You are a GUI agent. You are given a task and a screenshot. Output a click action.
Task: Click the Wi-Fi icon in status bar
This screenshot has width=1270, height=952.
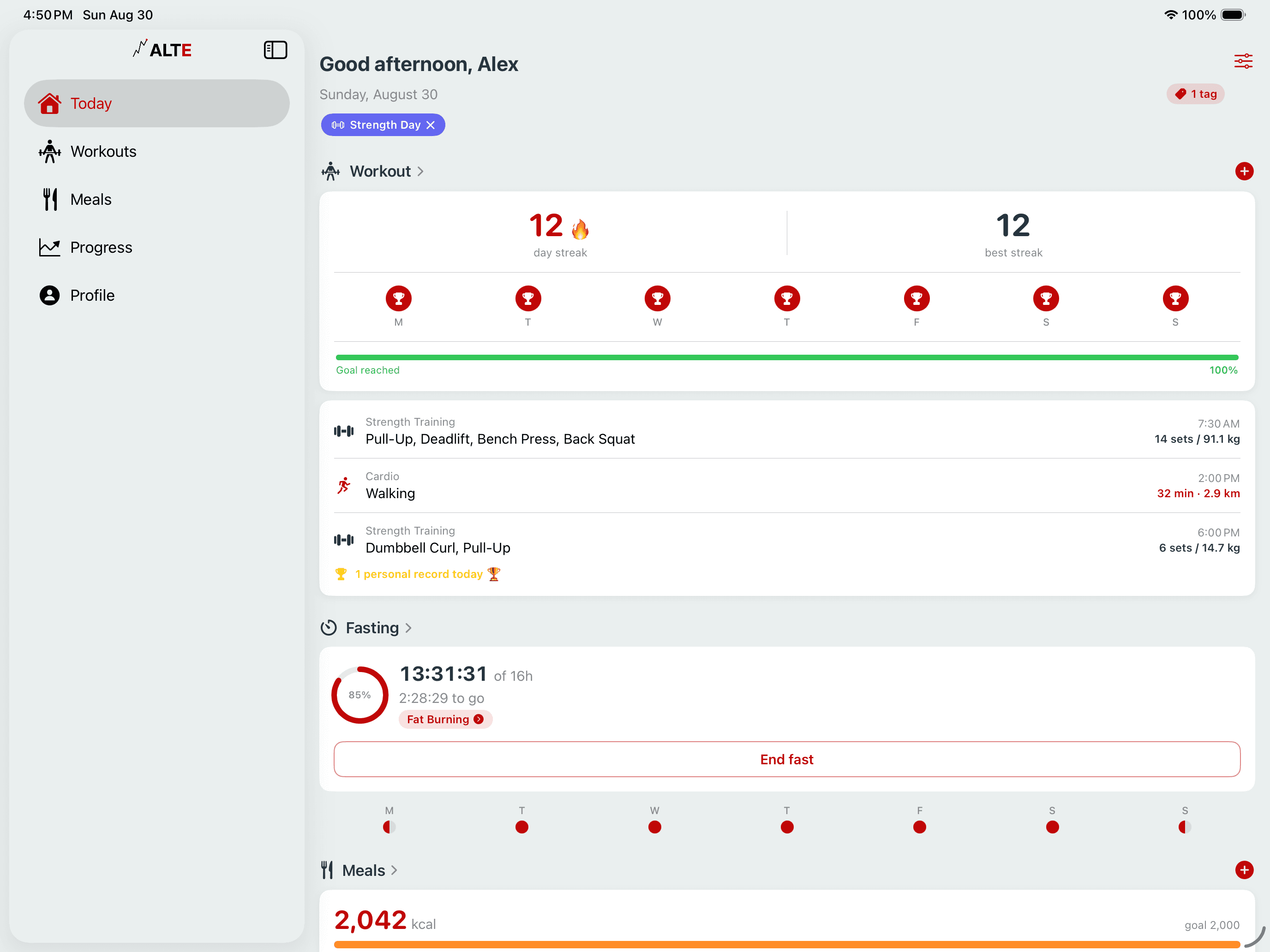click(x=1170, y=15)
